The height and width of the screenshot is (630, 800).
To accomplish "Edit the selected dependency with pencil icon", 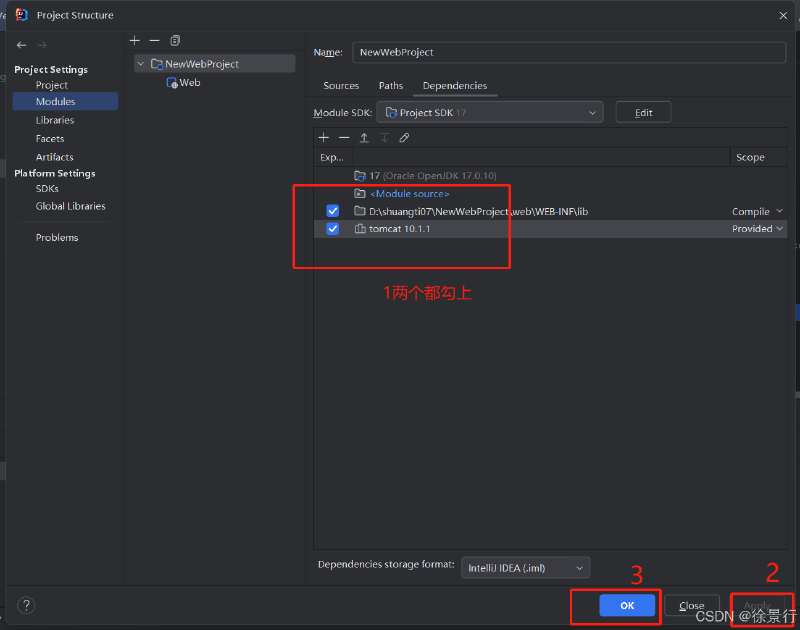I will (x=404, y=137).
